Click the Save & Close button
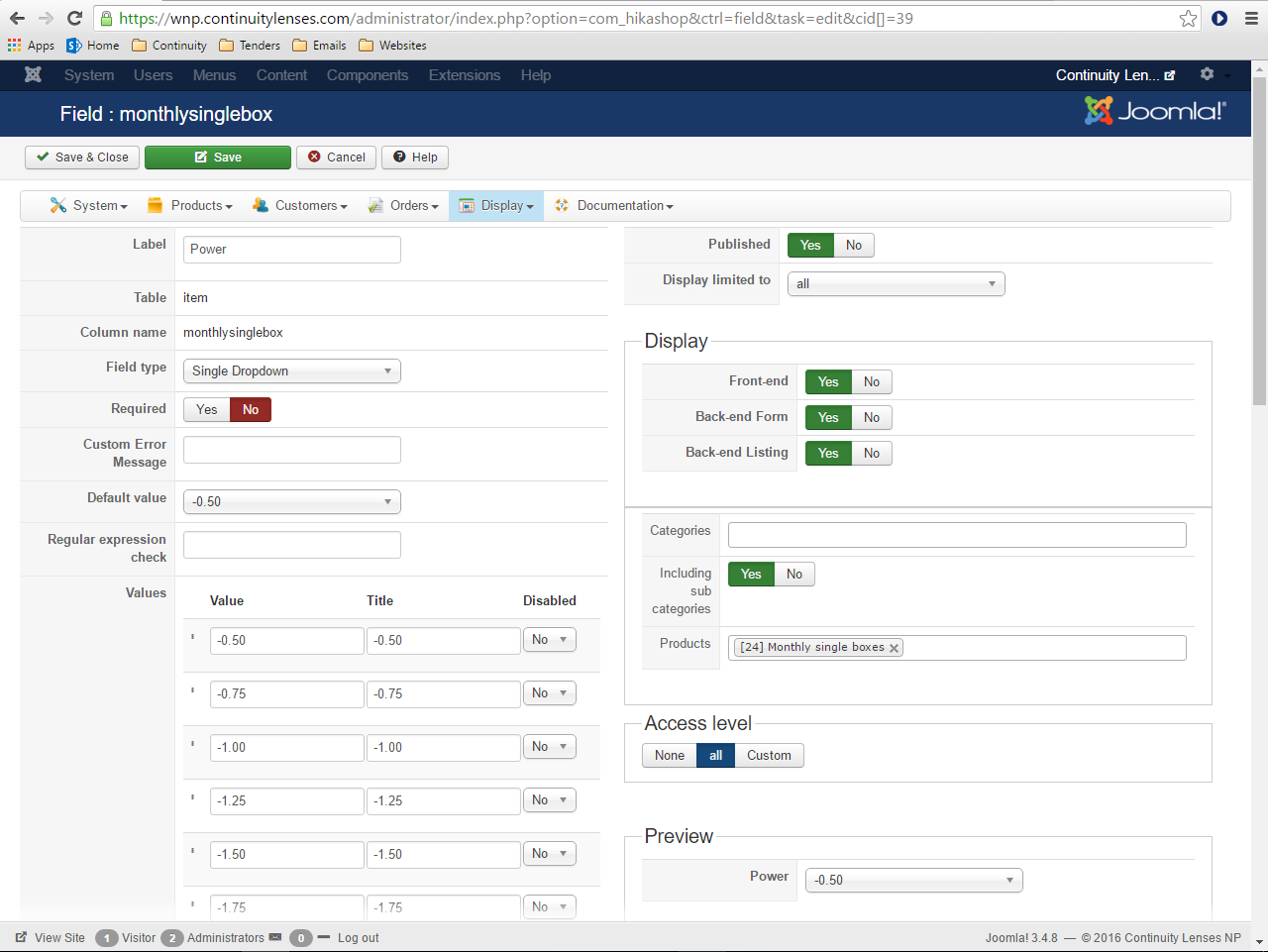This screenshot has height=952, width=1268. pyautogui.click(x=82, y=158)
